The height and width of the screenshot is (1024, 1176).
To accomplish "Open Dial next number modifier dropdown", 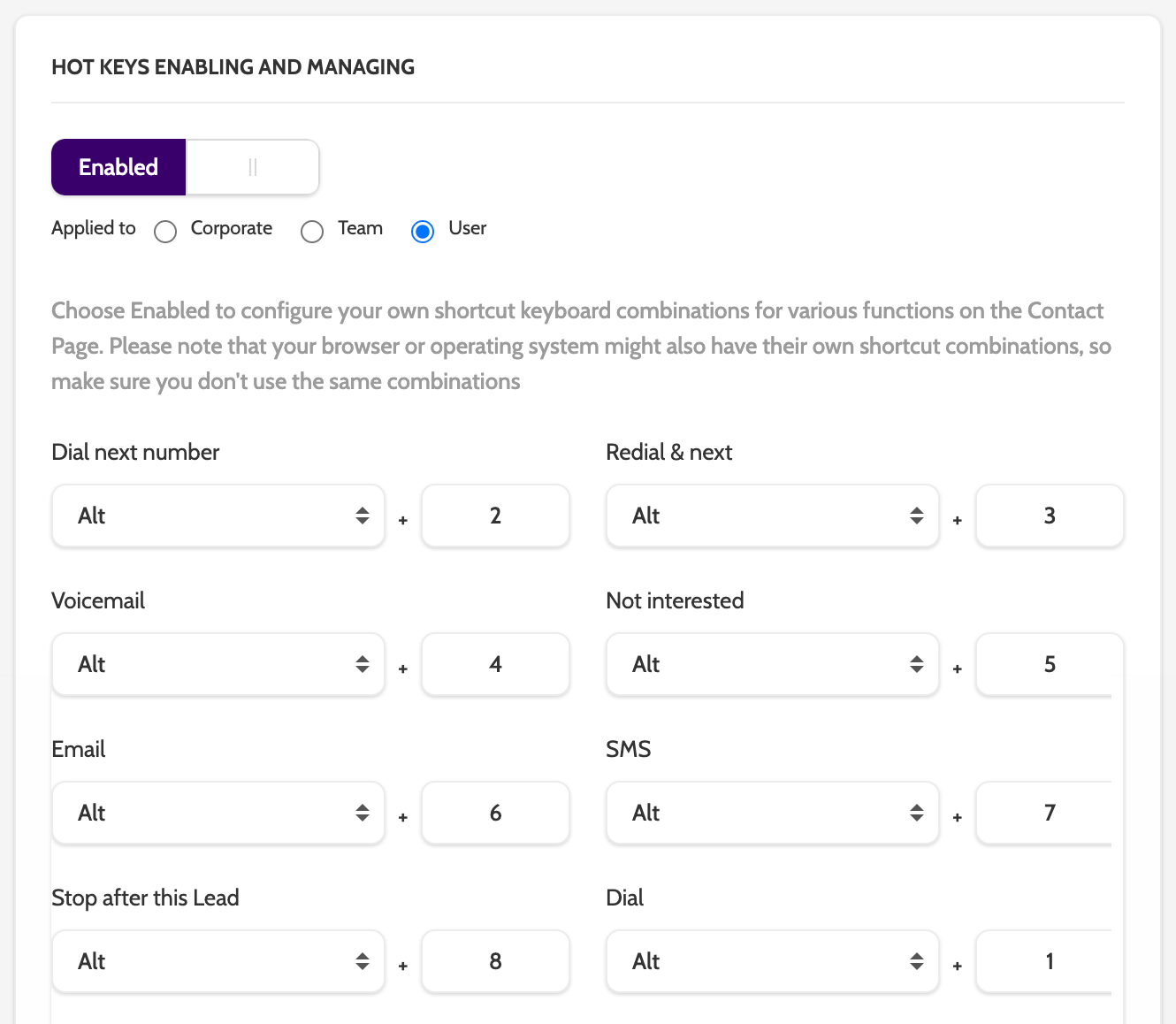I will tap(218, 516).
